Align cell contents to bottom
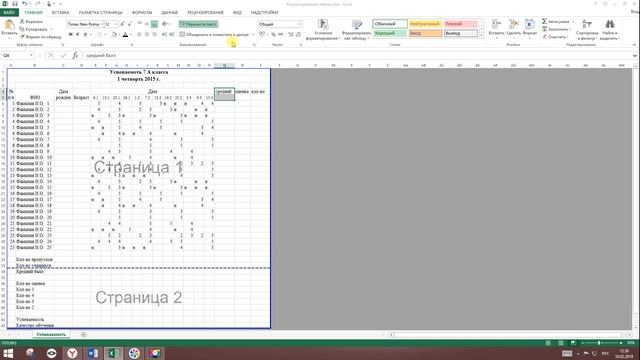640x360 pixels. coord(154,24)
